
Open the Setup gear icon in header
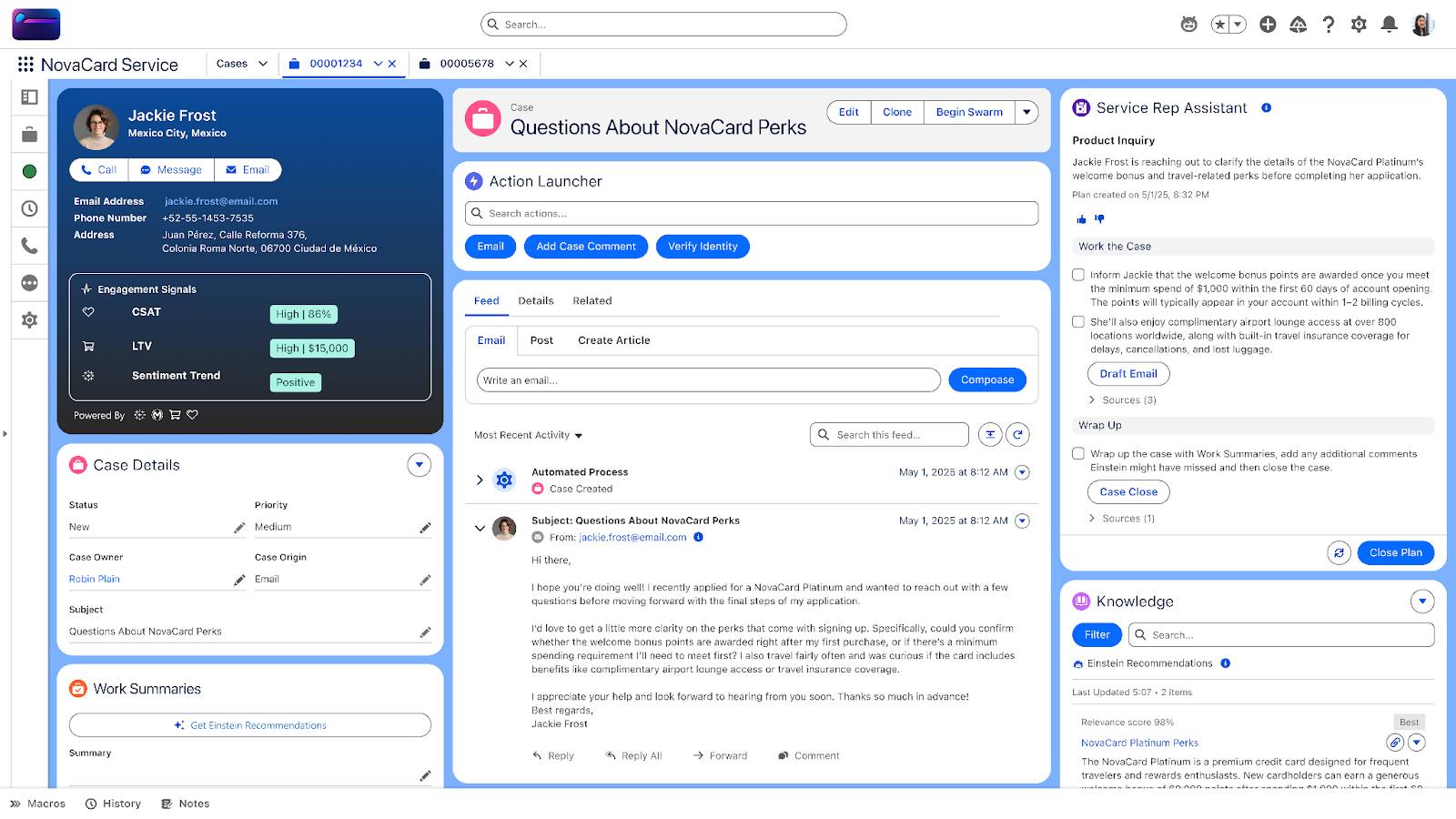1359,25
